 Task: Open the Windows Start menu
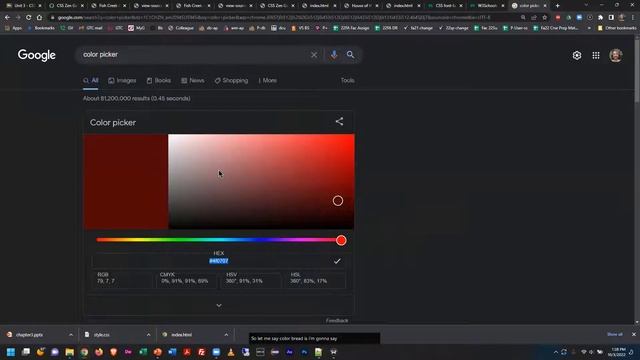(11, 352)
